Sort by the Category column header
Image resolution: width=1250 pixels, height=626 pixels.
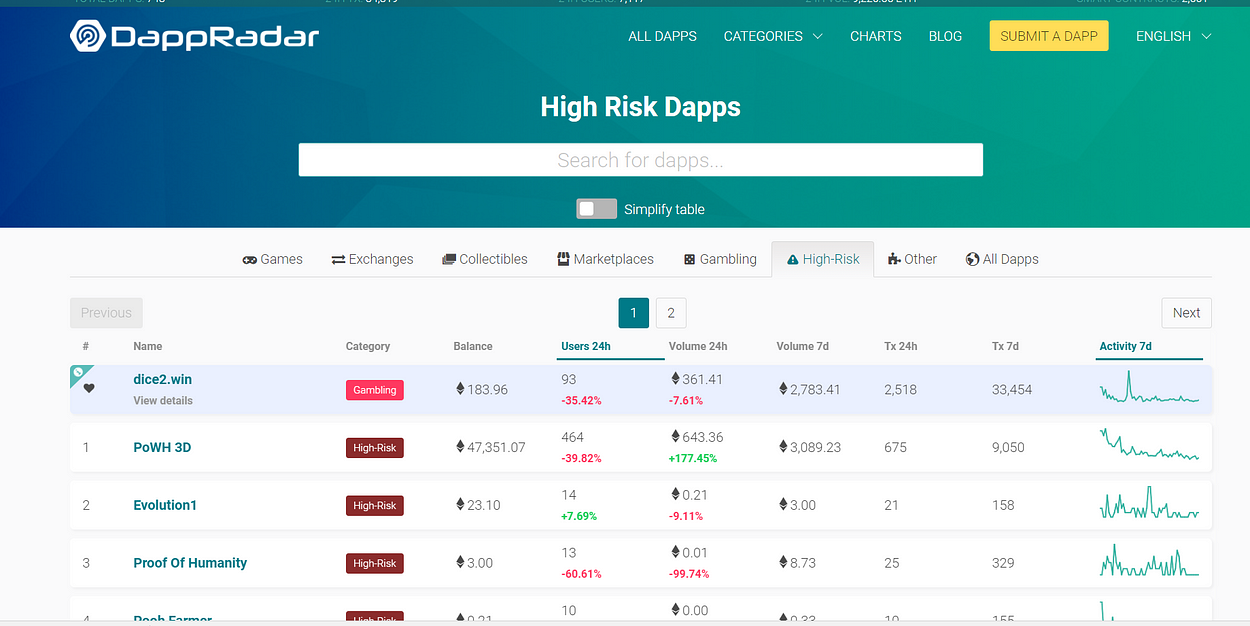click(368, 346)
